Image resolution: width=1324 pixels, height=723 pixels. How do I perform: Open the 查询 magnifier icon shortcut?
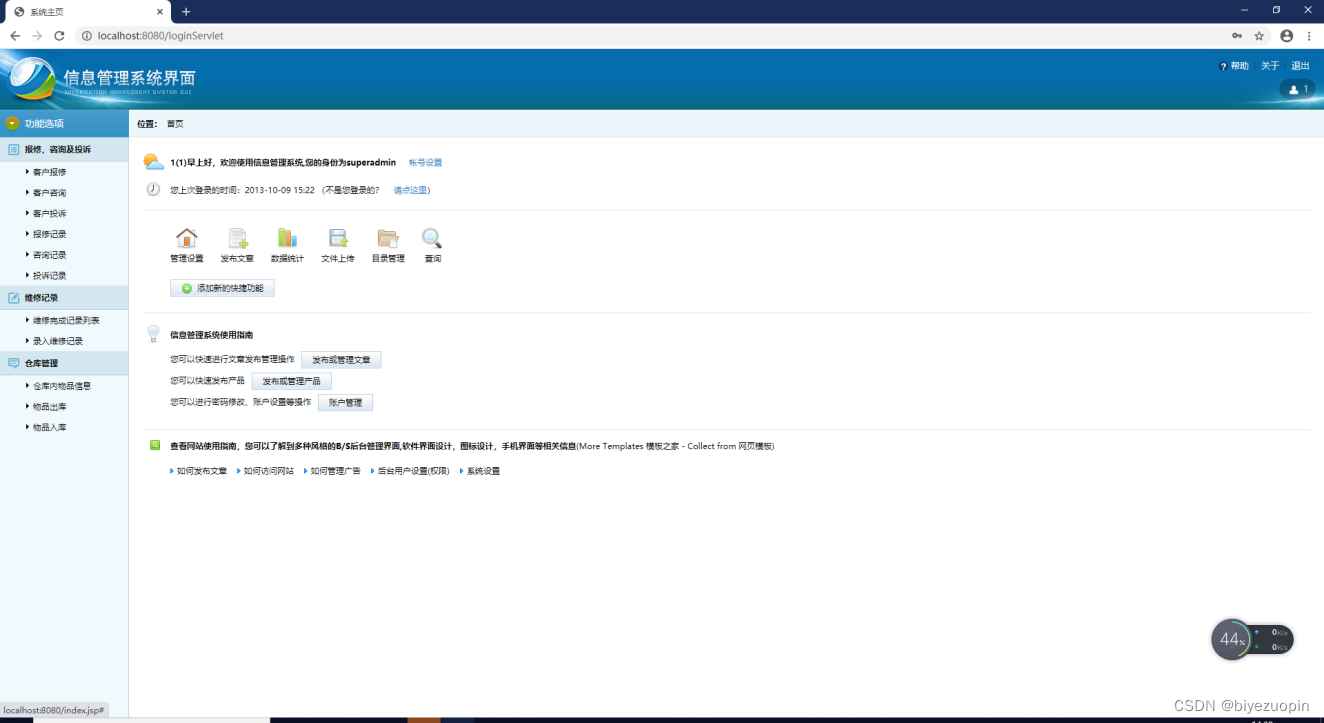point(432,238)
